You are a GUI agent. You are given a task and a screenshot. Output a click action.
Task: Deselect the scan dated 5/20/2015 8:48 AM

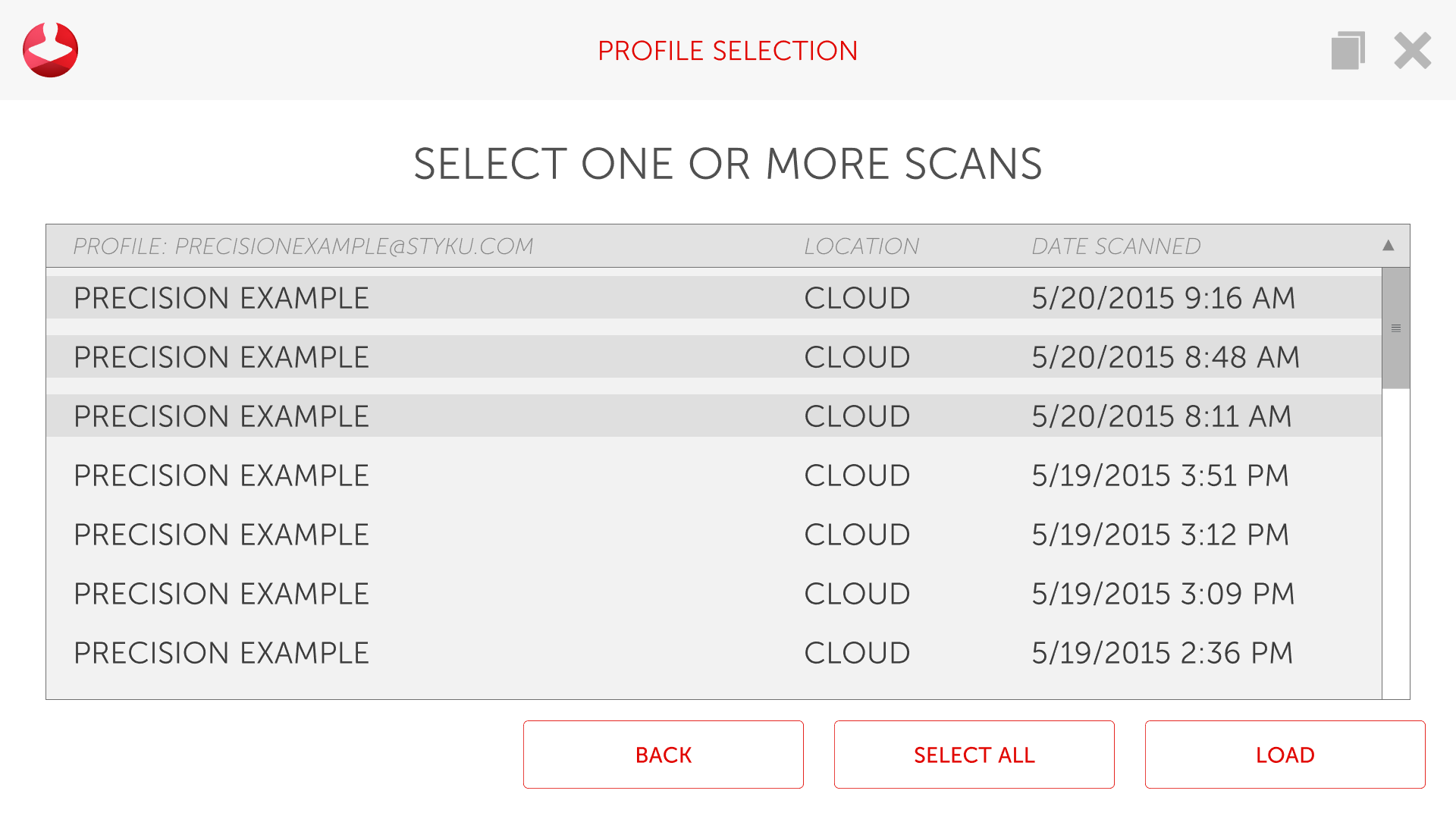coord(713,357)
